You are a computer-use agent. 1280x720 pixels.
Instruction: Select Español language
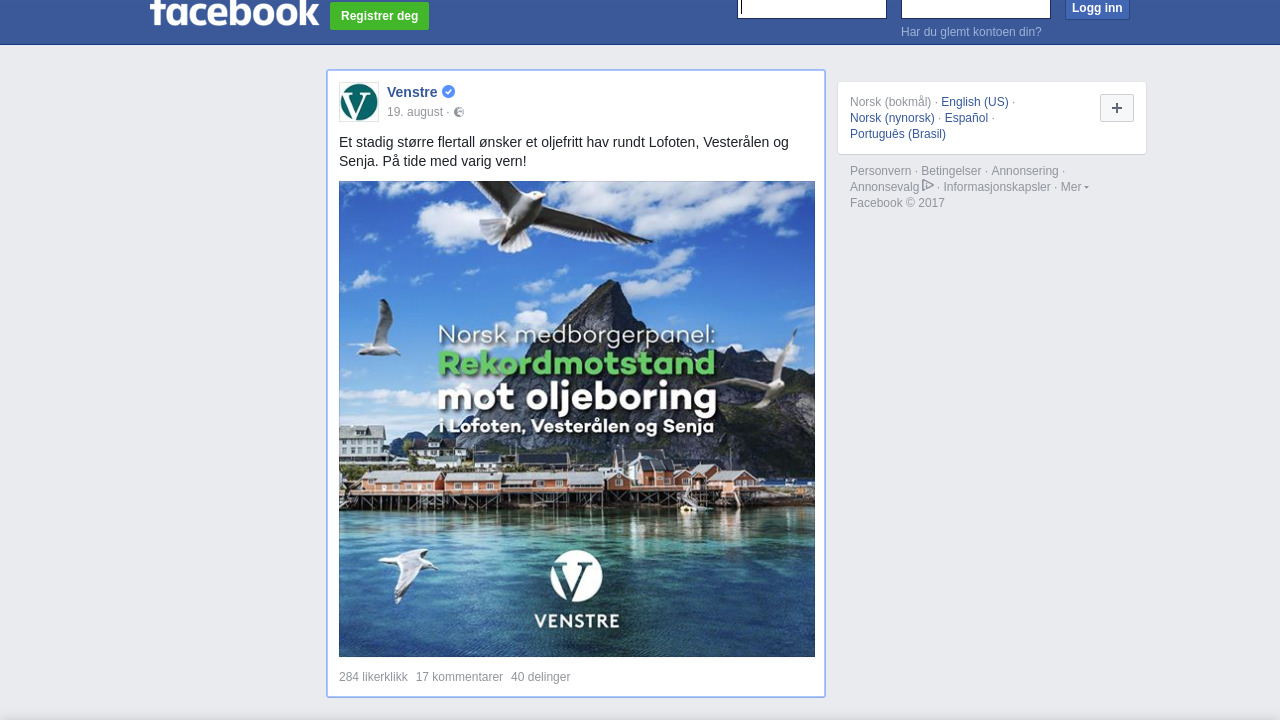(x=966, y=118)
